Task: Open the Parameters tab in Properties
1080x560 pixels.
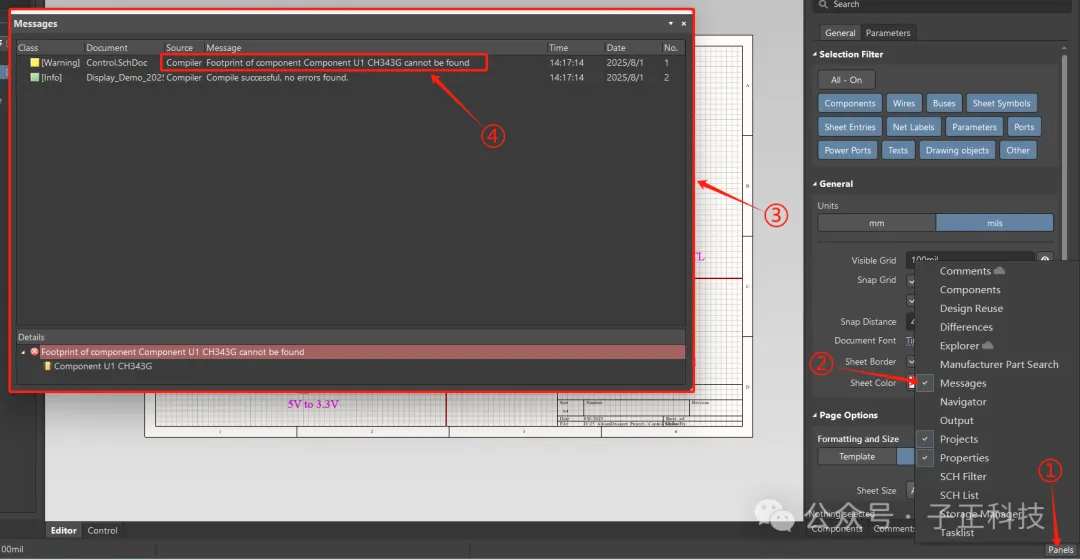Action: pos(888,32)
